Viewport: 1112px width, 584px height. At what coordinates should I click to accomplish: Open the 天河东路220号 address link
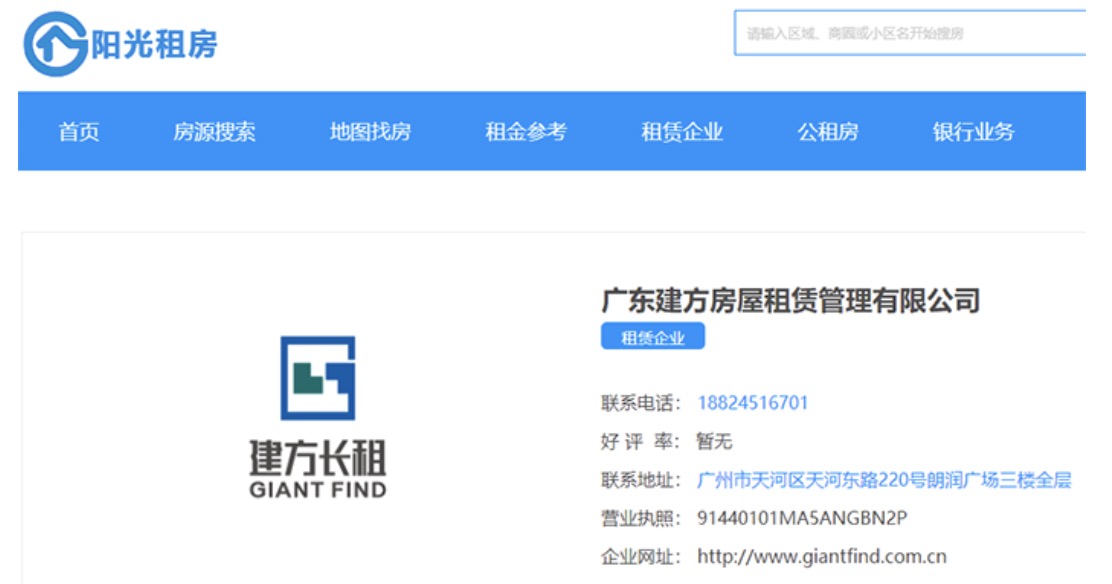tap(884, 480)
